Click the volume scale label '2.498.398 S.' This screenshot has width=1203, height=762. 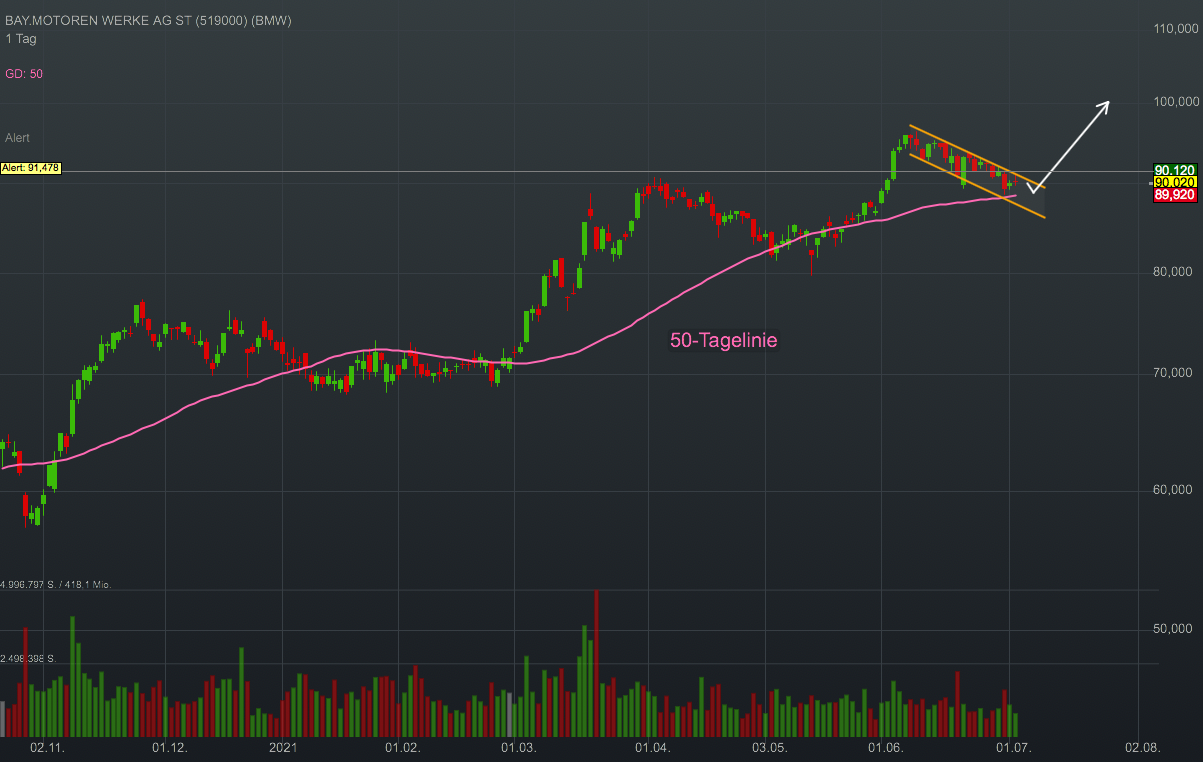[27, 660]
